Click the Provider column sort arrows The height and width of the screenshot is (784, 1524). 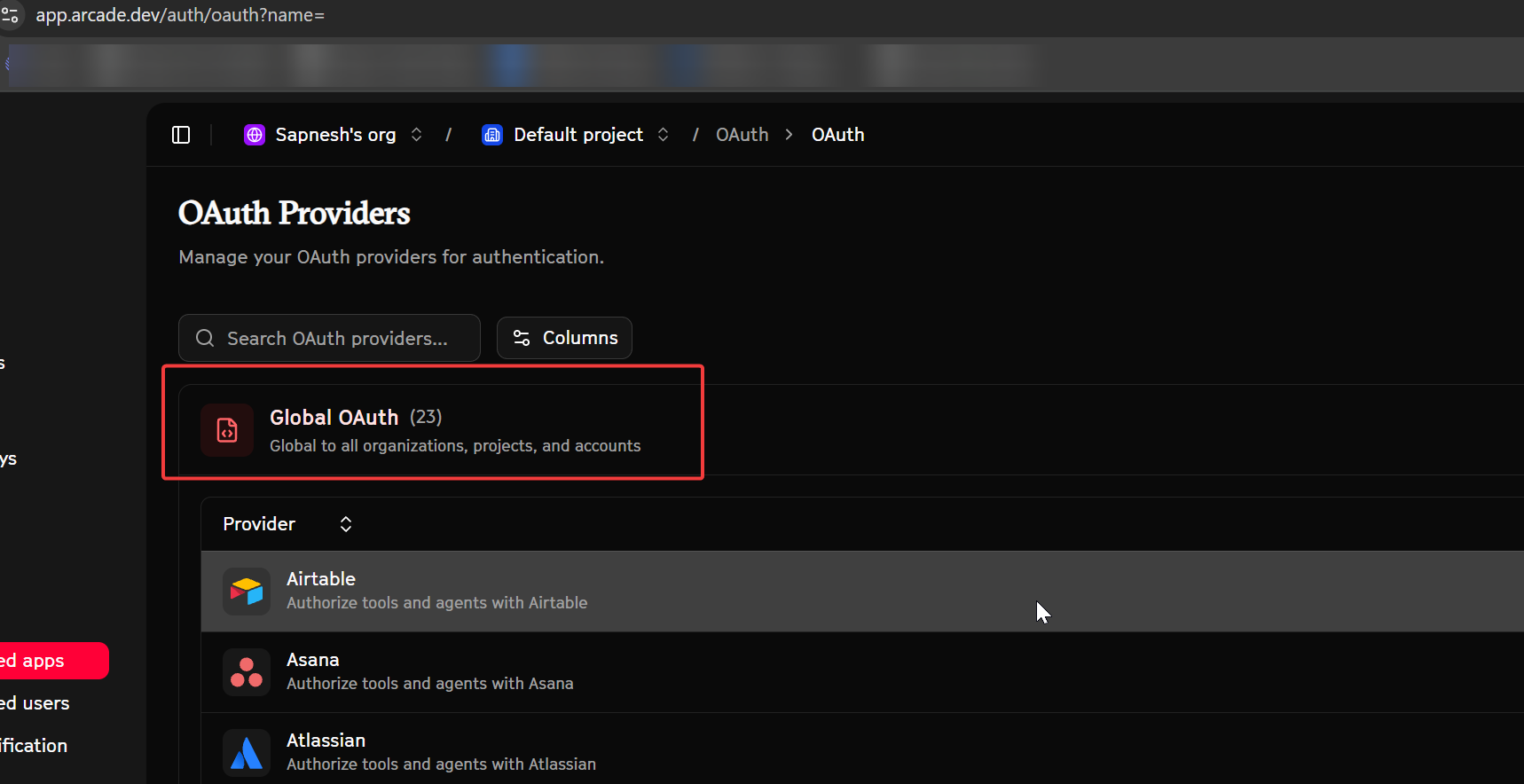(346, 524)
